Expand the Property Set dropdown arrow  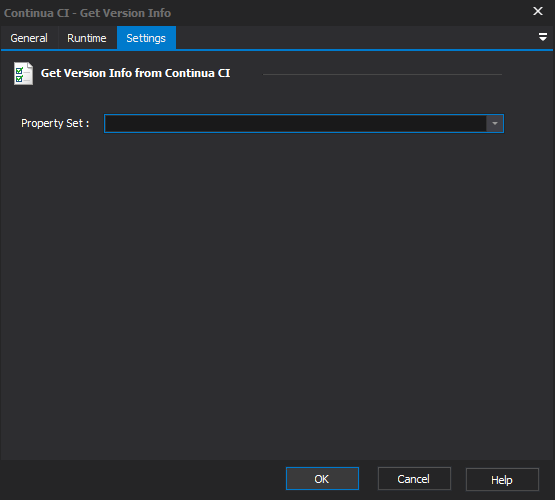point(495,123)
